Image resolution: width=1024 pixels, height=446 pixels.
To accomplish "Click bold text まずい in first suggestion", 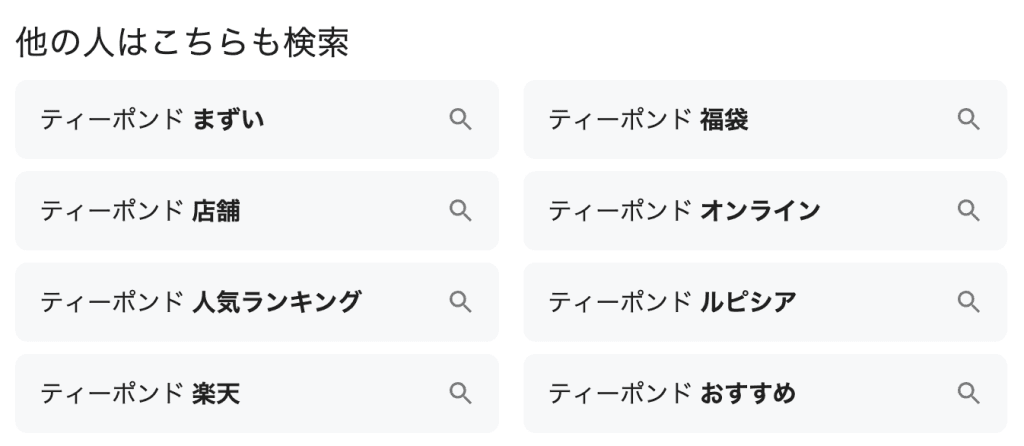I will 228,120.
